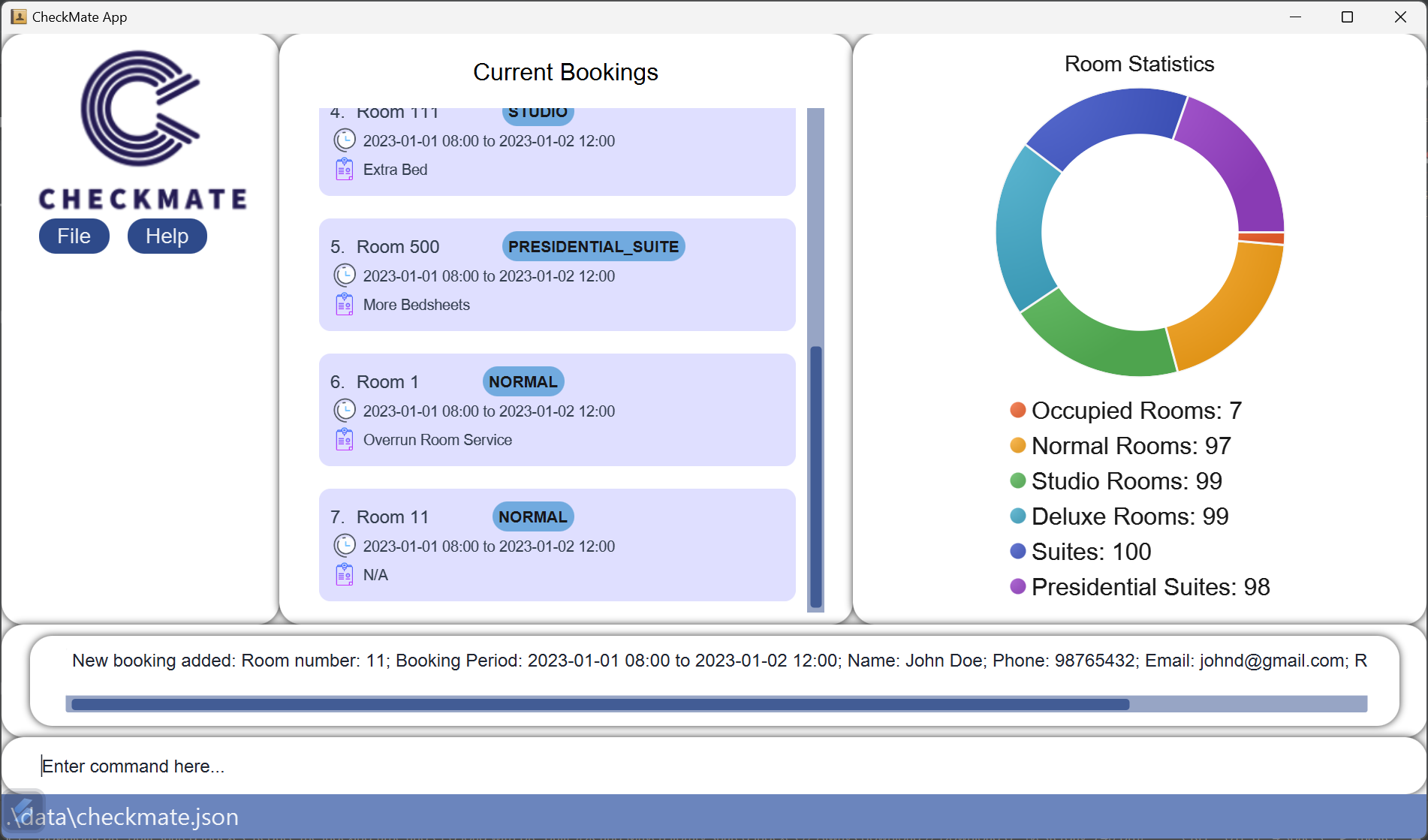Click the teal Deluxe Rooms legend dot

[x=1018, y=516]
